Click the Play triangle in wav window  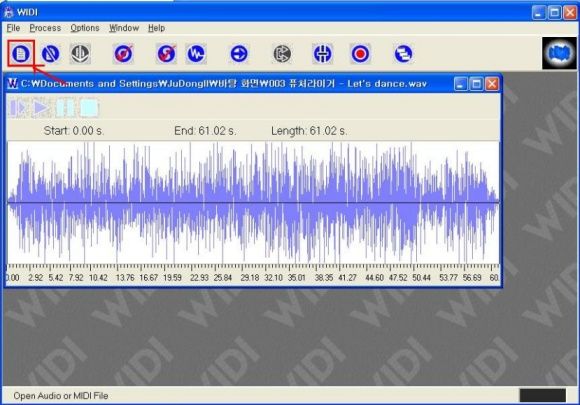pos(41,108)
